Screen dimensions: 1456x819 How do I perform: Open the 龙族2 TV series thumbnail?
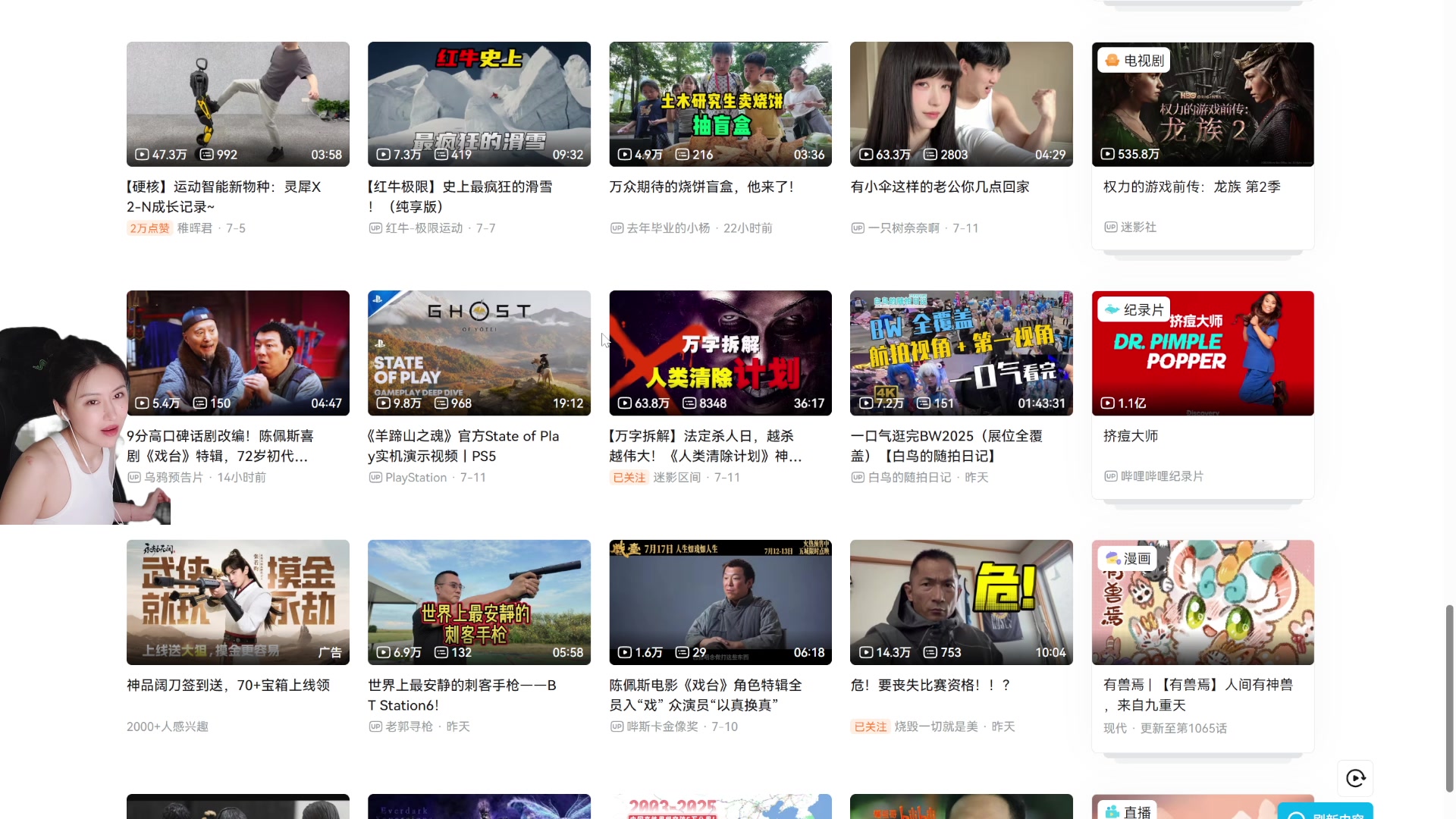pyautogui.click(x=1203, y=104)
